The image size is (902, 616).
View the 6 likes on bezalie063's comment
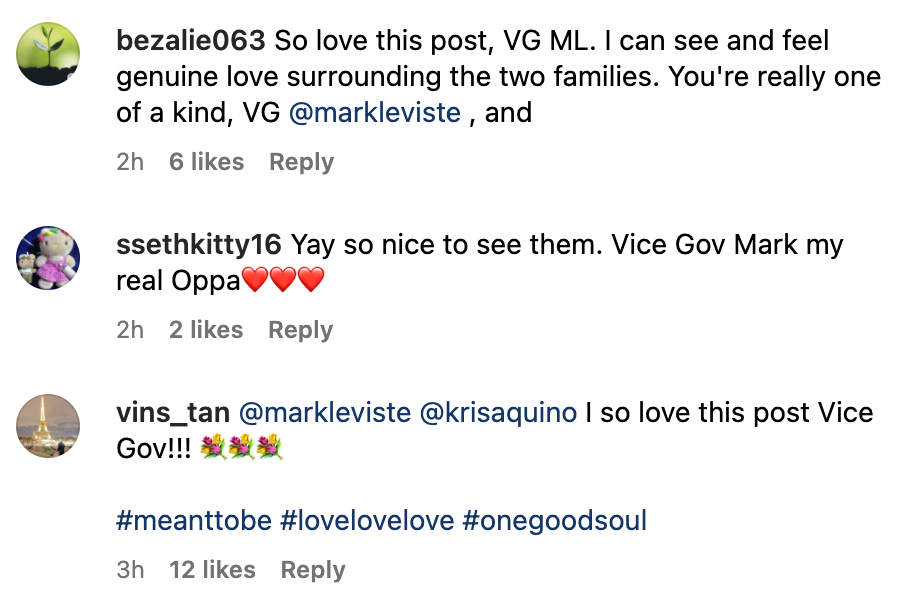206,162
